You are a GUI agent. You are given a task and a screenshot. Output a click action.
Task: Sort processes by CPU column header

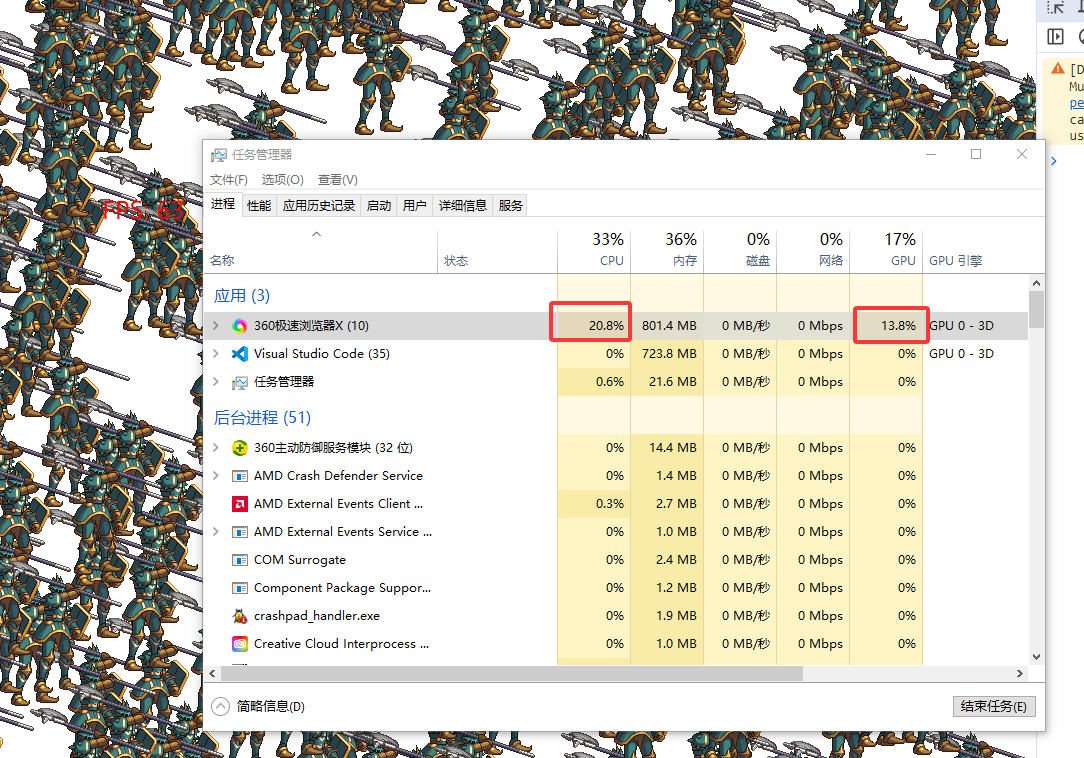coord(595,250)
